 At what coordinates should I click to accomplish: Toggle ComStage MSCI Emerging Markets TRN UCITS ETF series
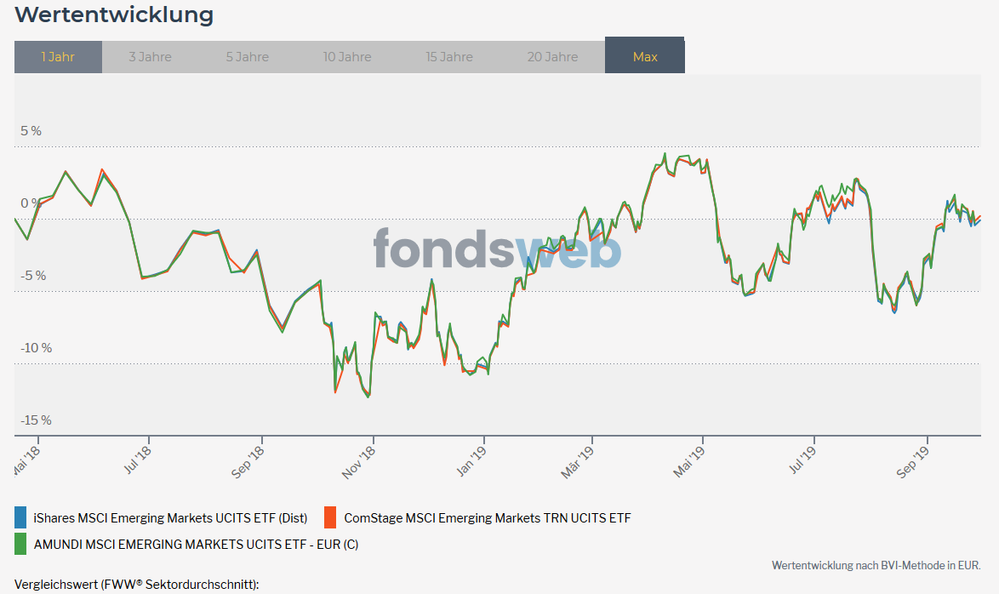click(x=487, y=518)
